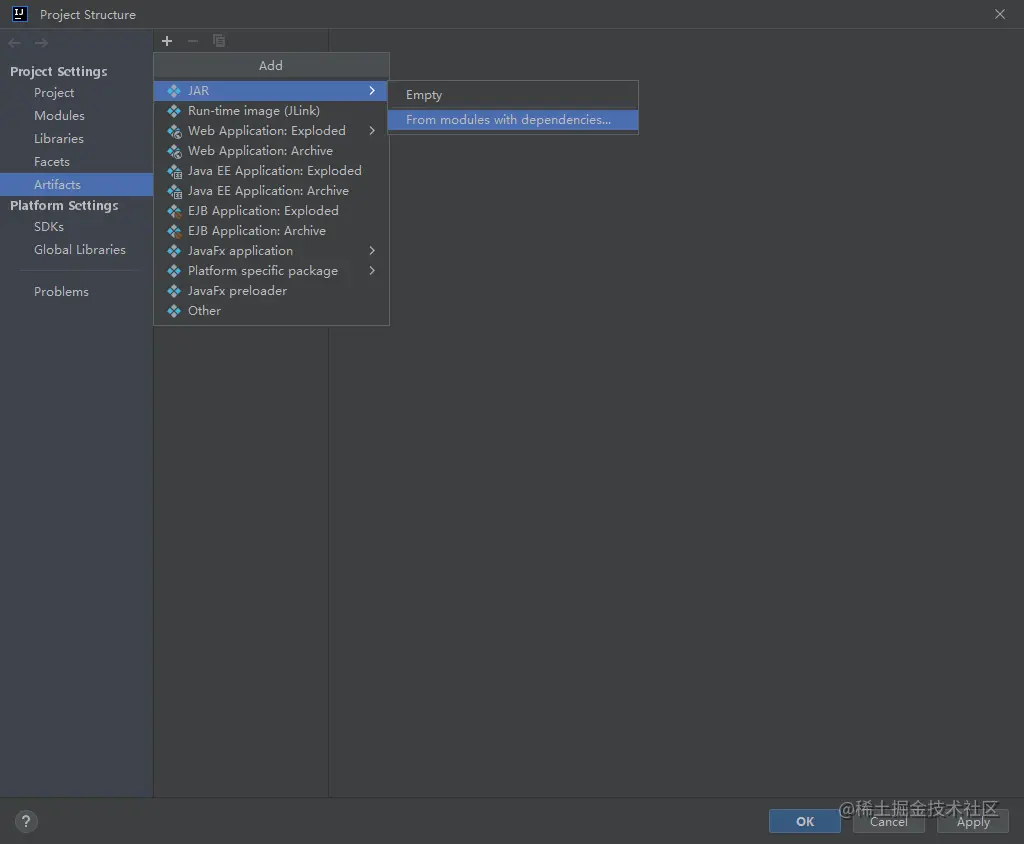
Task: Click the plus Add artifact icon
Action: coord(167,41)
